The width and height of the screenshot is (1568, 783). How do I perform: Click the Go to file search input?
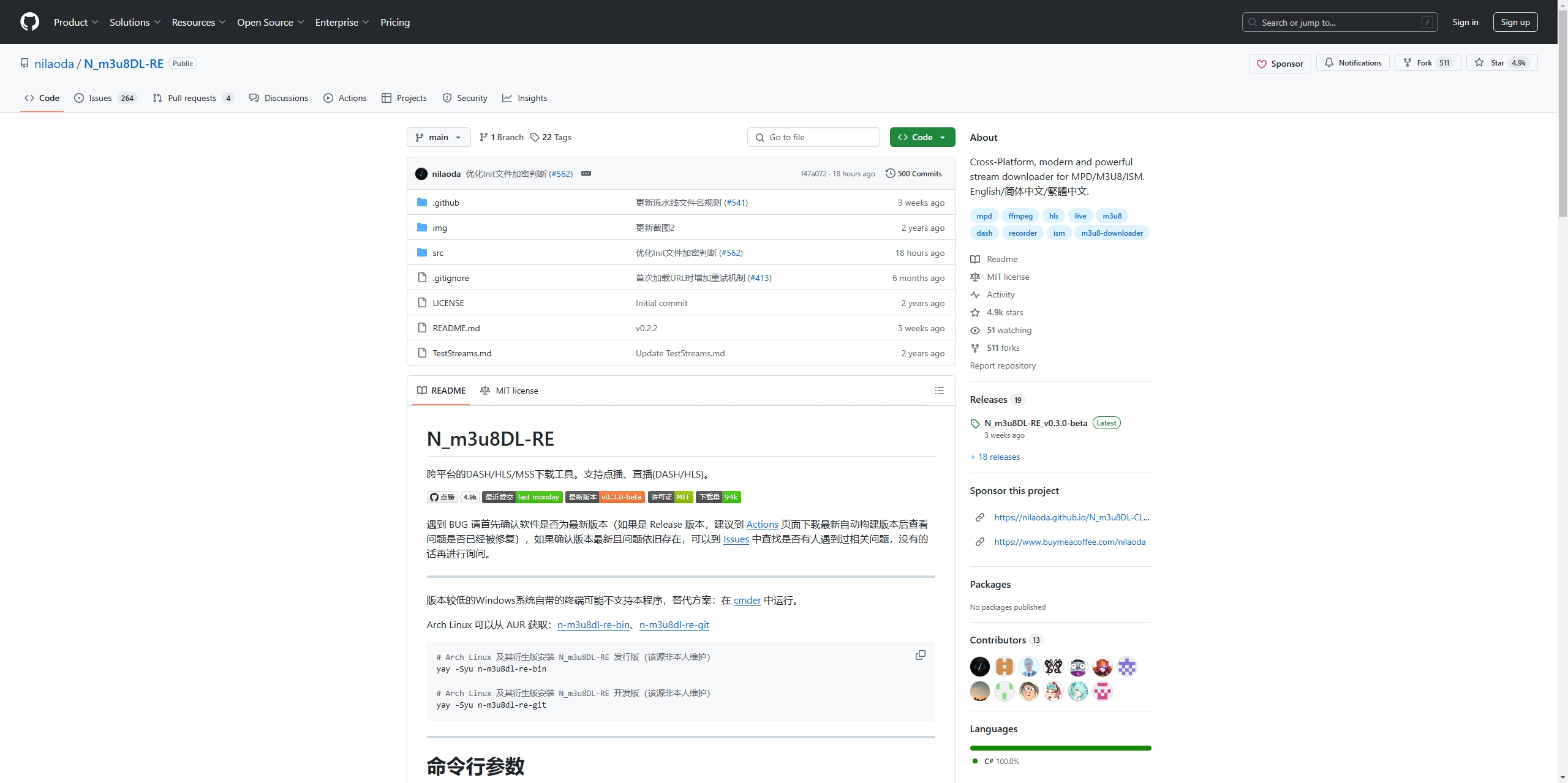(813, 137)
